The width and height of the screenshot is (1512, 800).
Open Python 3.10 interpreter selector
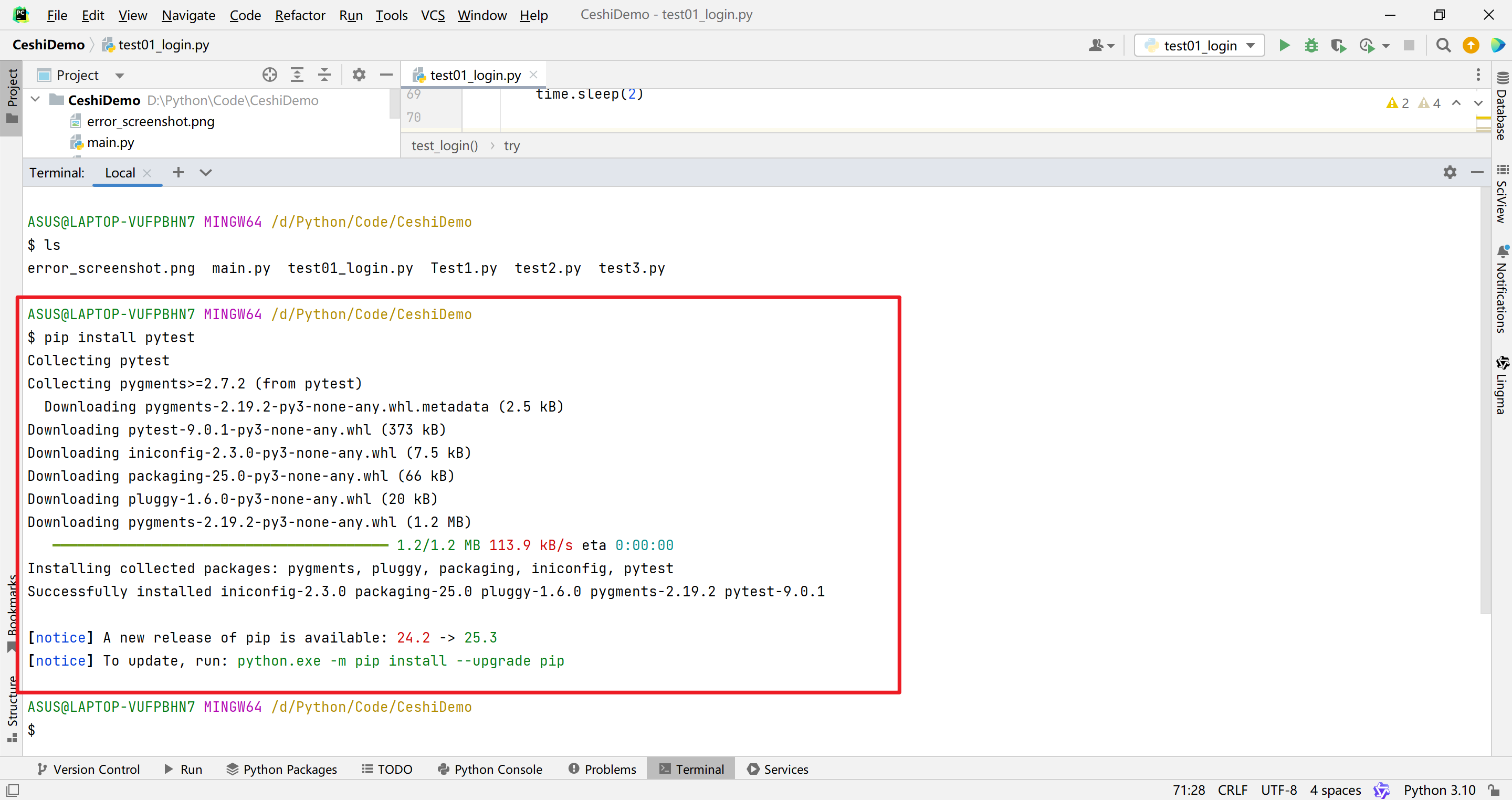[1439, 790]
